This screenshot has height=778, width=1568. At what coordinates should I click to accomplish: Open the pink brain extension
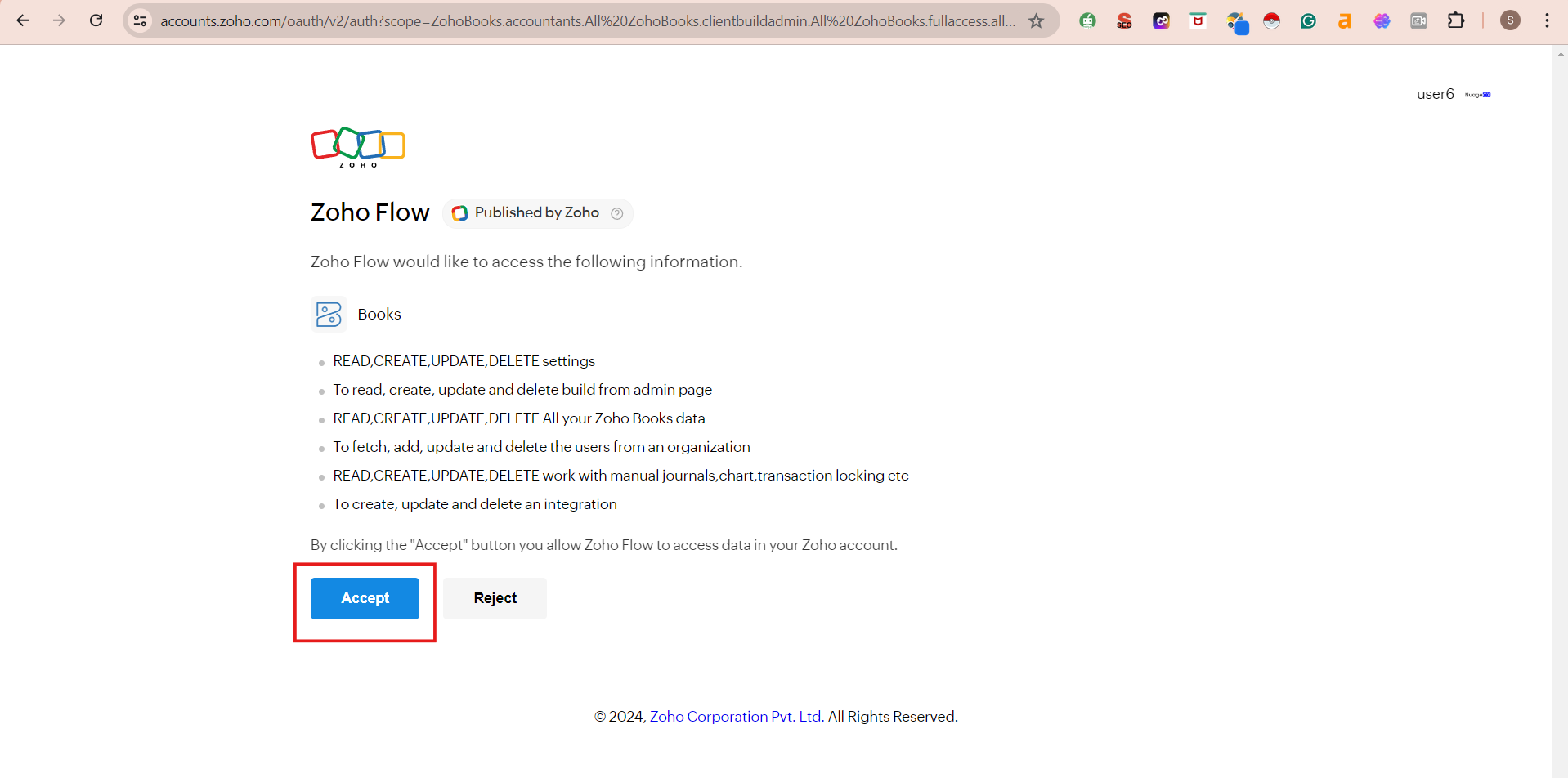pyautogui.click(x=1382, y=20)
